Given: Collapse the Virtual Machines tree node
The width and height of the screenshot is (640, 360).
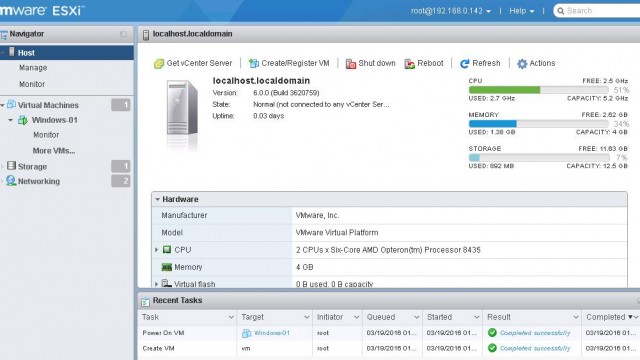Looking at the screenshot, I should [x=2, y=105].
